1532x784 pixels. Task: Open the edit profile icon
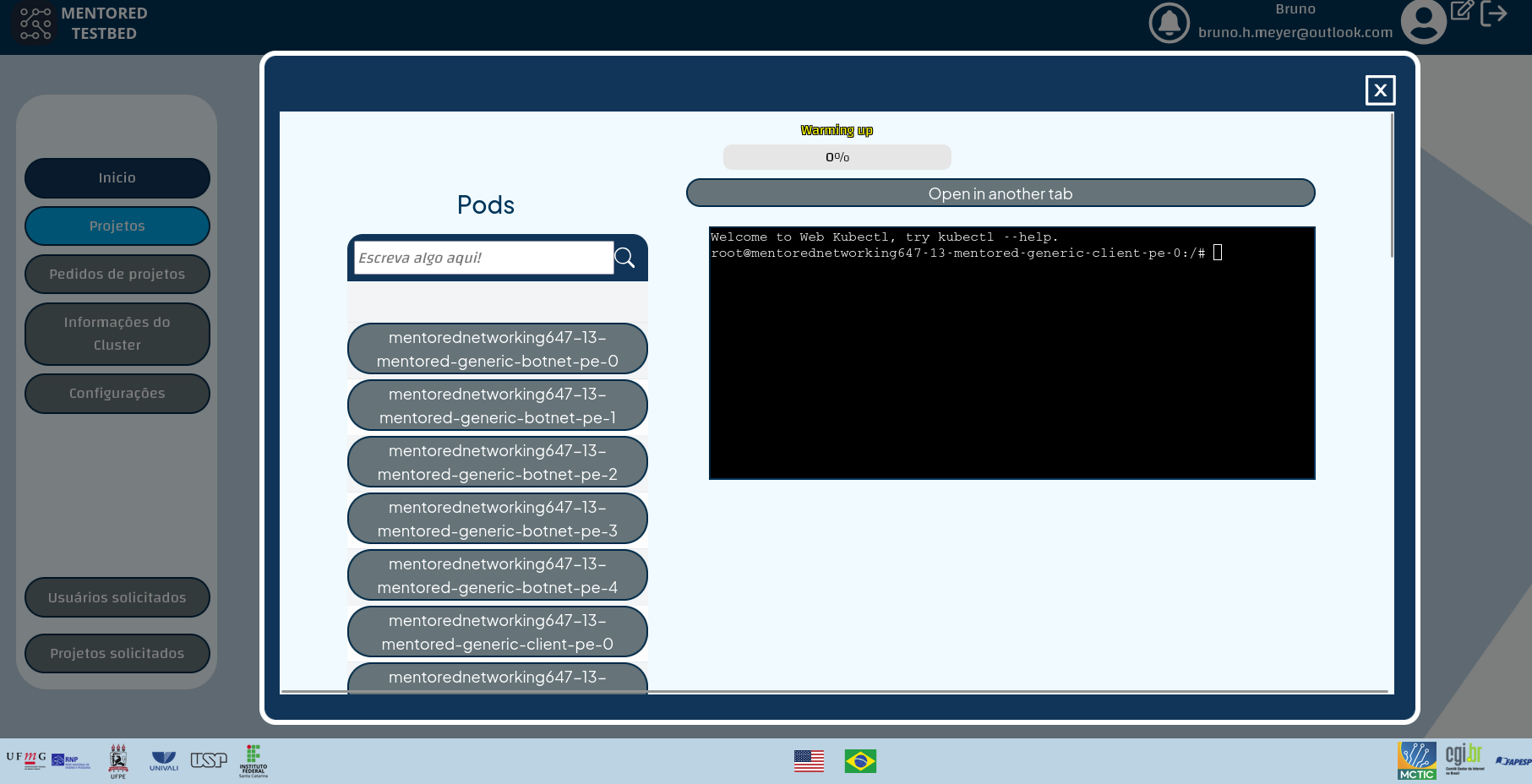1464,12
